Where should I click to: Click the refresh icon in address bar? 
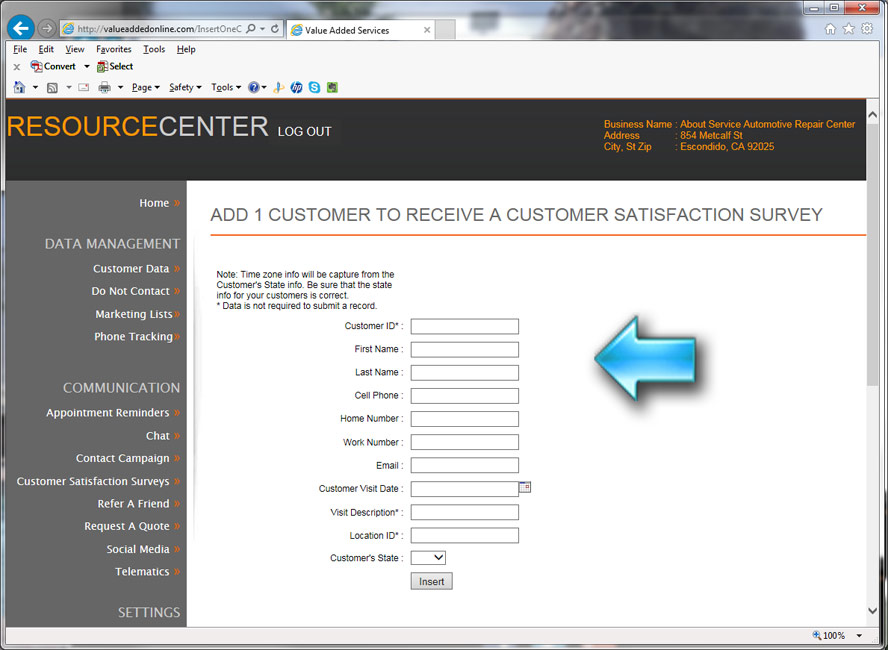coord(275,30)
